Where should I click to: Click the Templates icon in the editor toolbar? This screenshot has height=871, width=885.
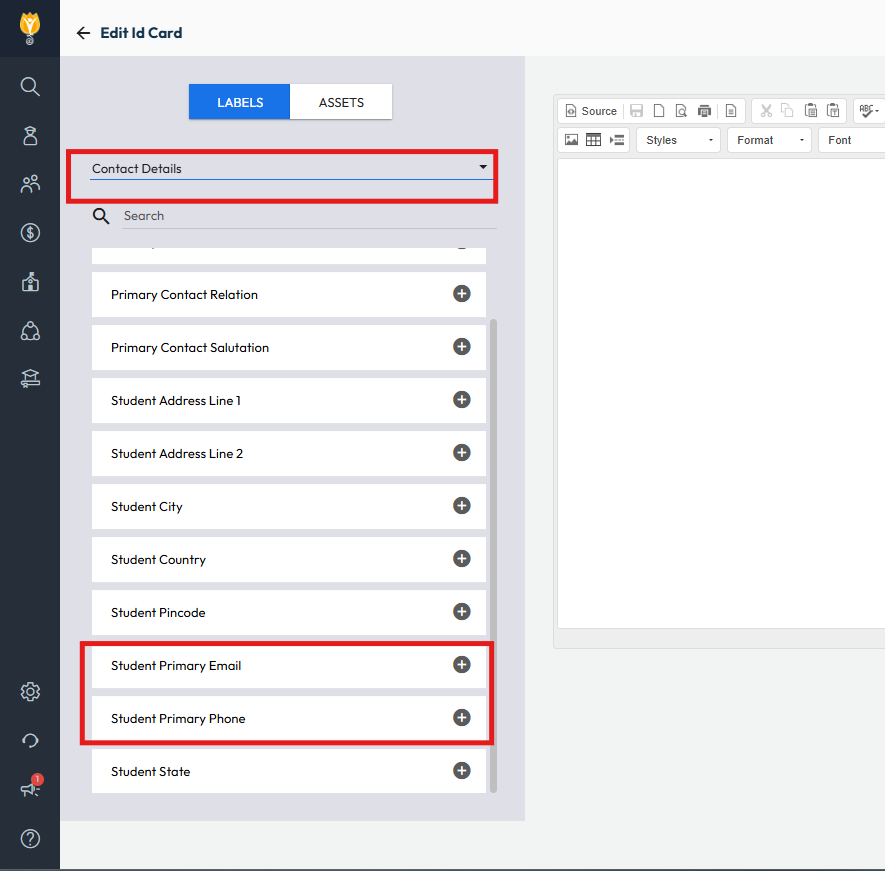(731, 111)
